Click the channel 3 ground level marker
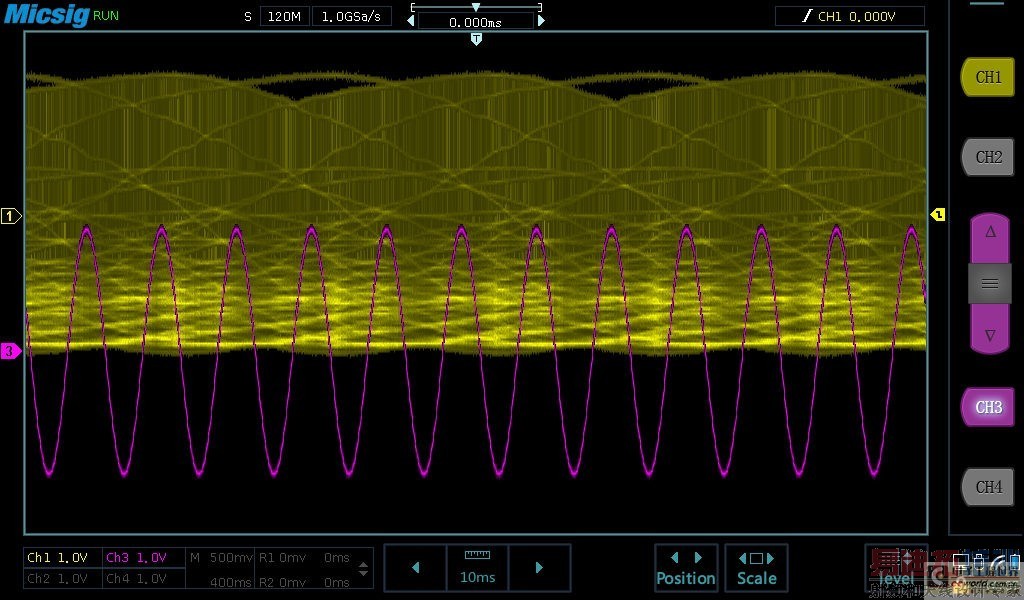The image size is (1024, 600). pyautogui.click(x=9, y=351)
